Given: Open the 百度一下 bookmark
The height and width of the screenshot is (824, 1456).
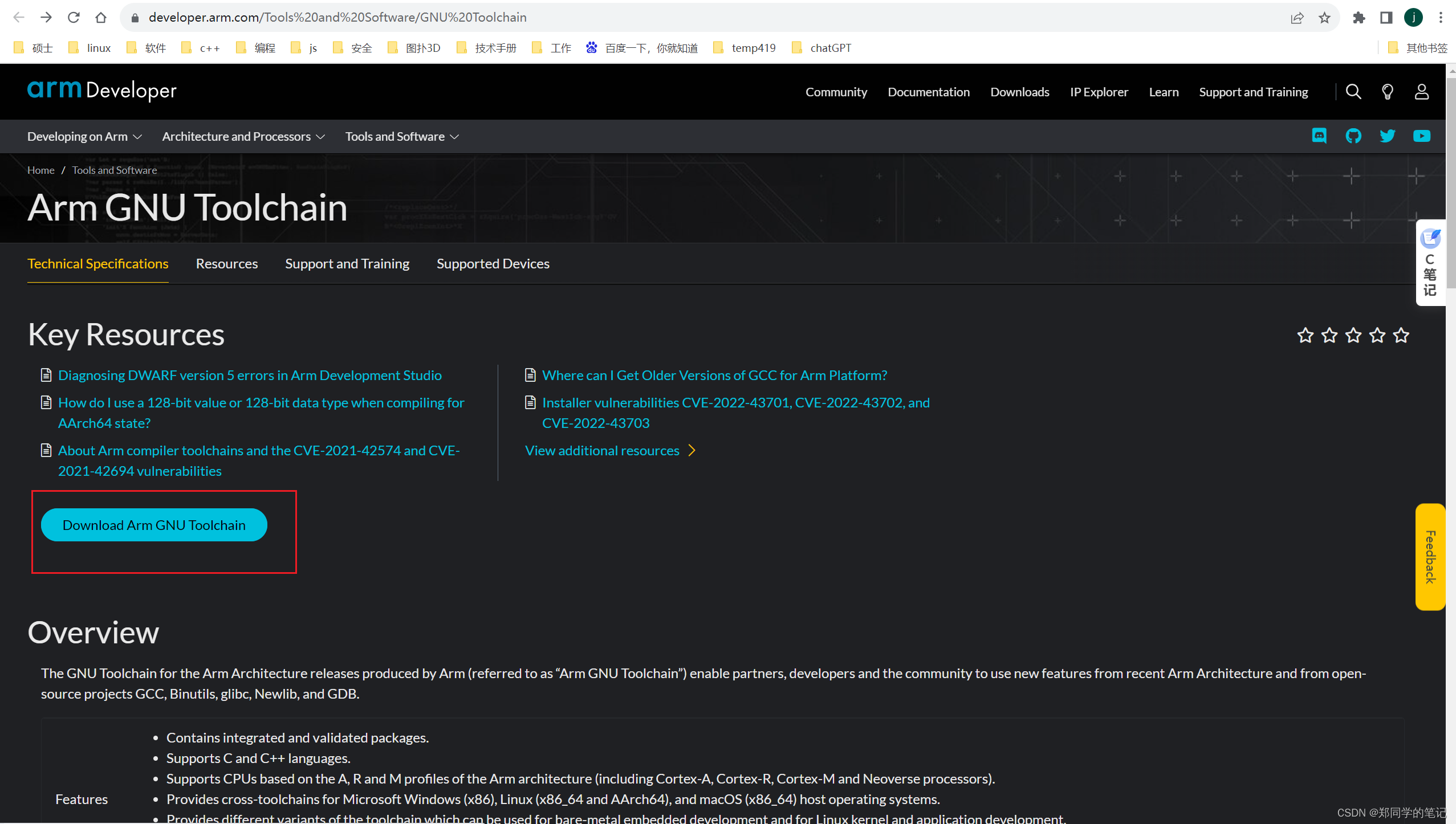Looking at the screenshot, I should tap(642, 48).
